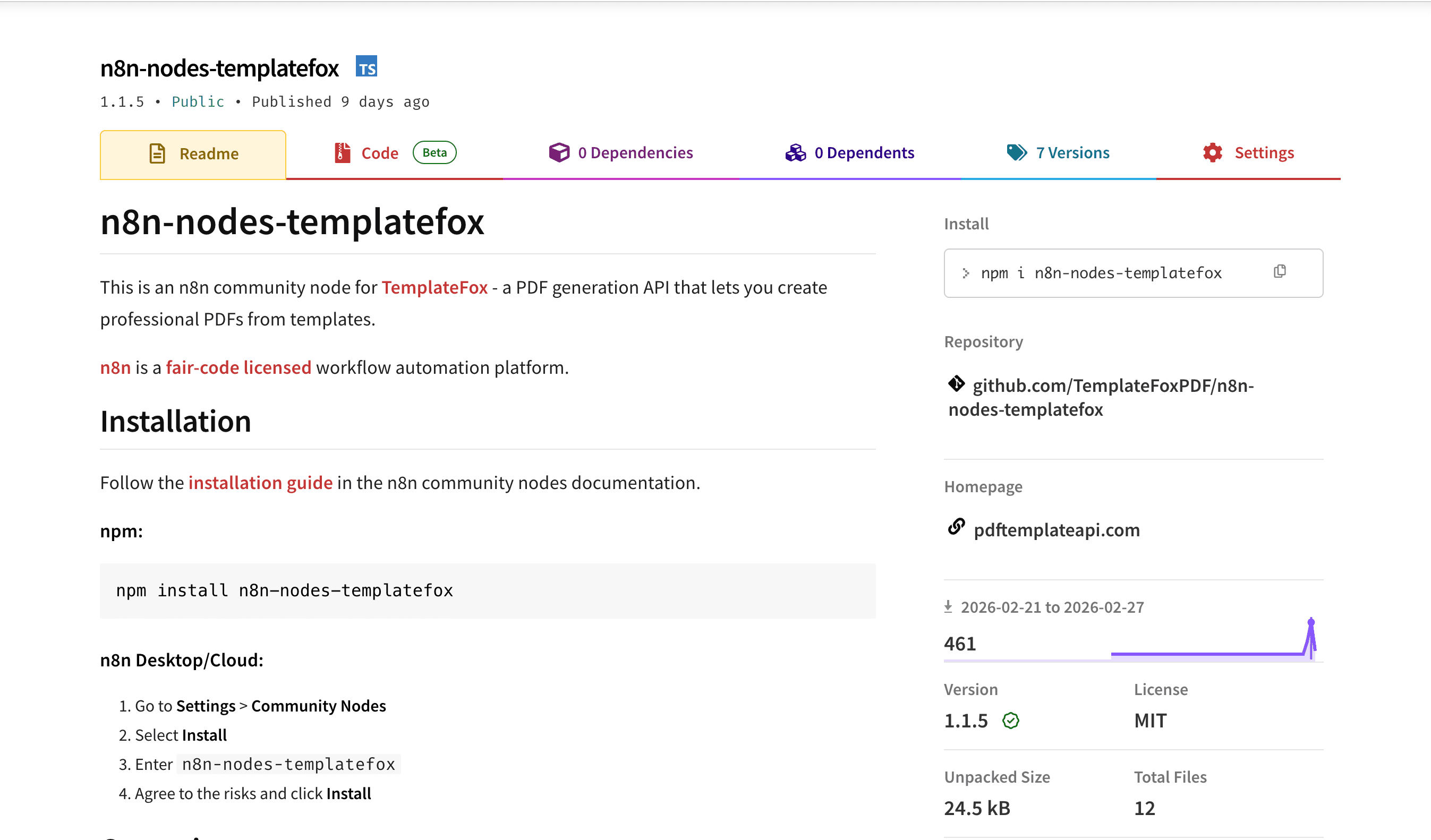Click the TS TypeScript badge next to package name
1431x840 pixels.
point(367,67)
